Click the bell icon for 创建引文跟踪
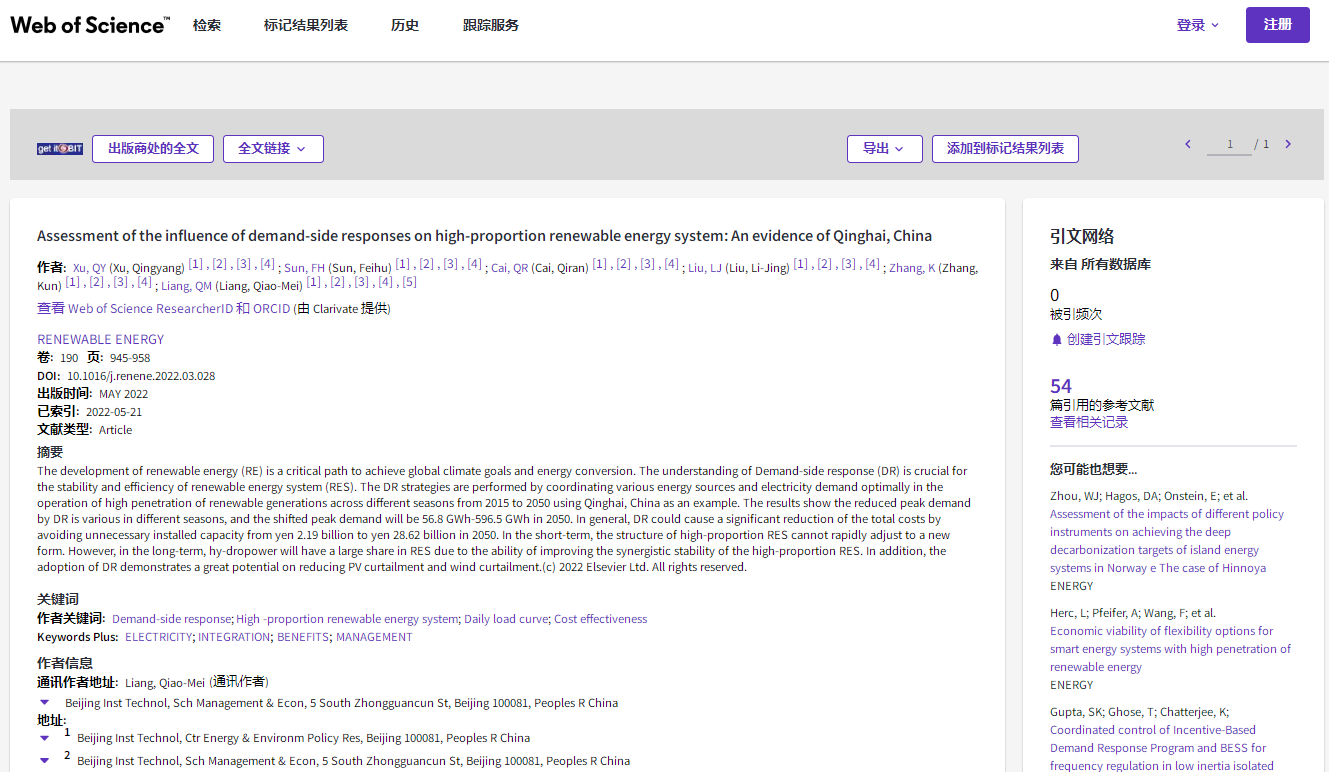 (x=1056, y=340)
